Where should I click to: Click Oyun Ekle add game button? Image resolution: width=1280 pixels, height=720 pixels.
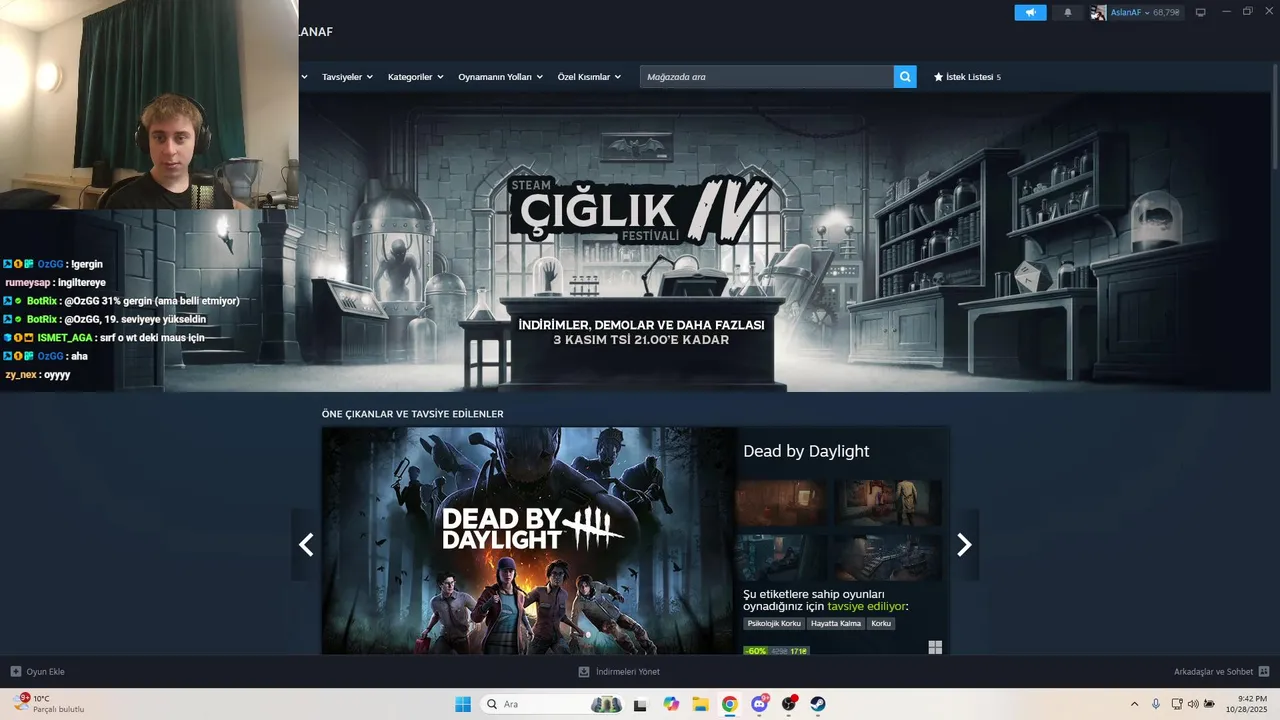[x=37, y=672]
